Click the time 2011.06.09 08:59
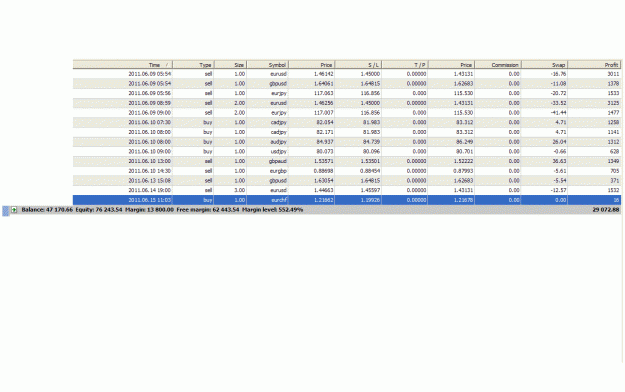The width and height of the screenshot is (625, 392). pos(149,103)
